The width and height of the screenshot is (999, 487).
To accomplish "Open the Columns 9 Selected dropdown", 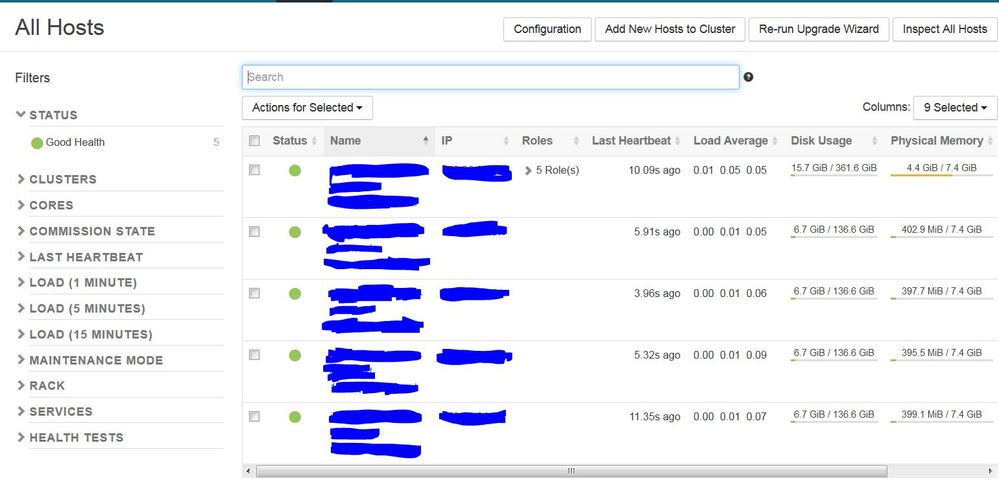I will (955, 108).
